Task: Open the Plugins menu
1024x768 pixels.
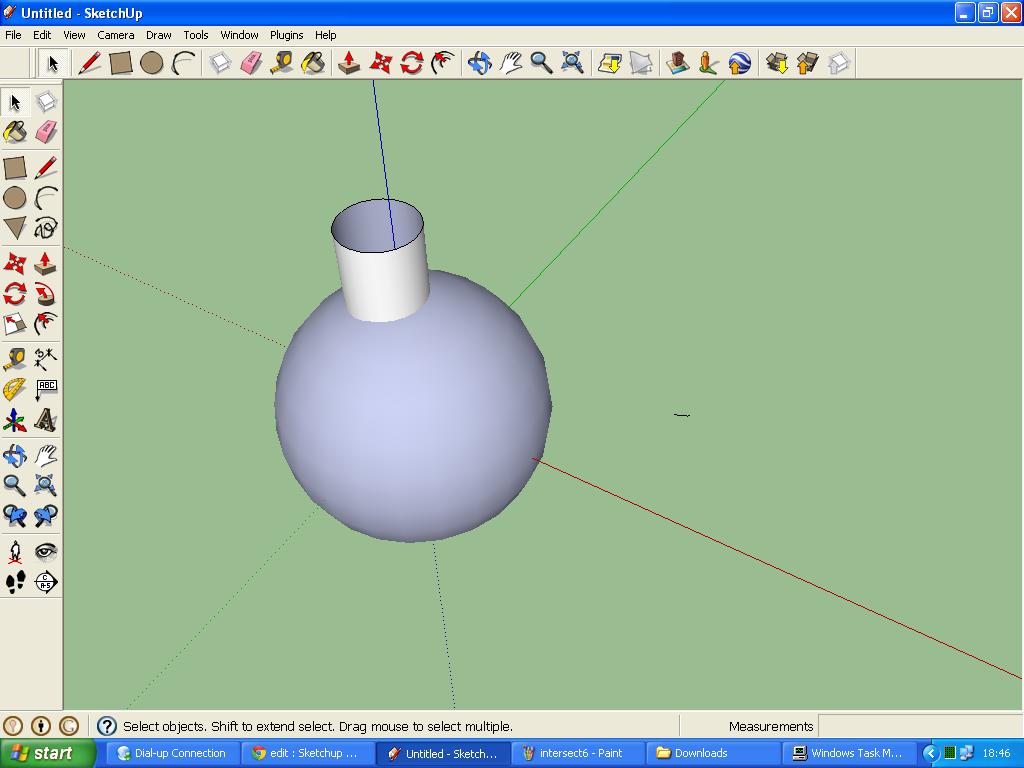Action: point(286,35)
